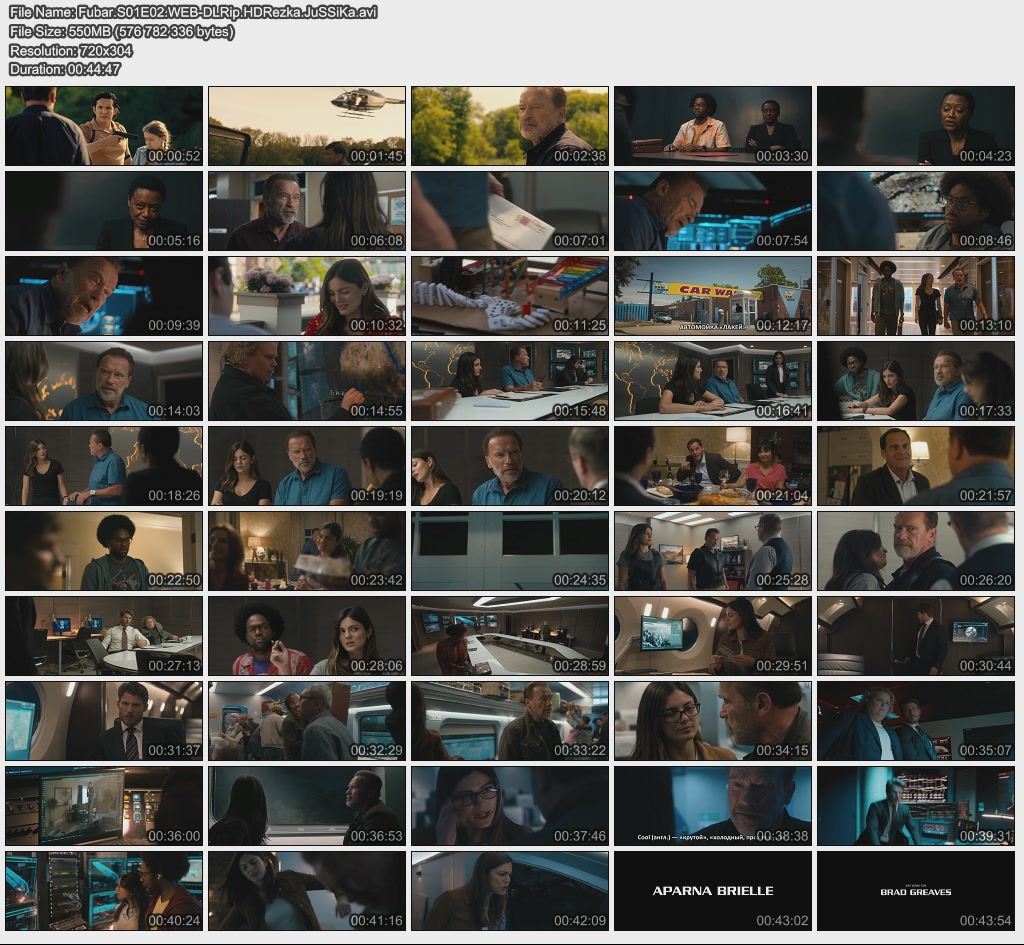Select the thumbnail at 00:30:44

916,636
